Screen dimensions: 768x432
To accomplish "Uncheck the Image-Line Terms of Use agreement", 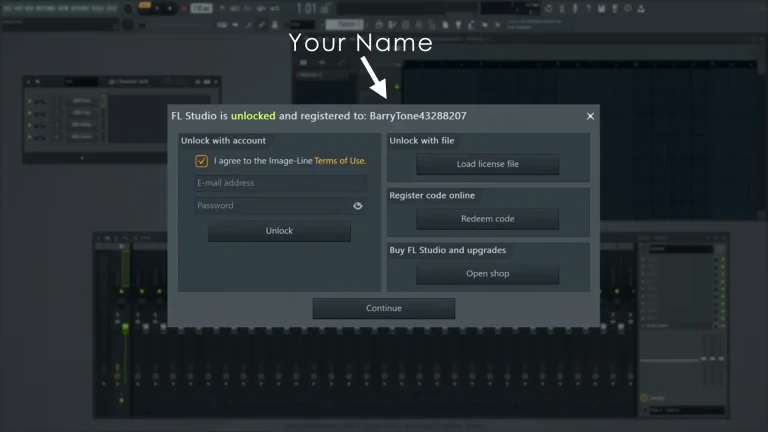I will [x=201, y=161].
